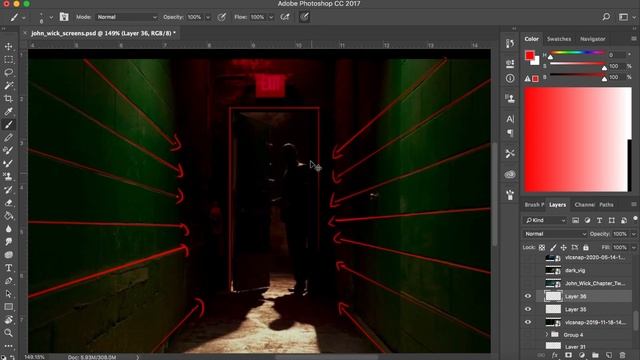Open Flow slider dropdown arrow

(x=271, y=17)
